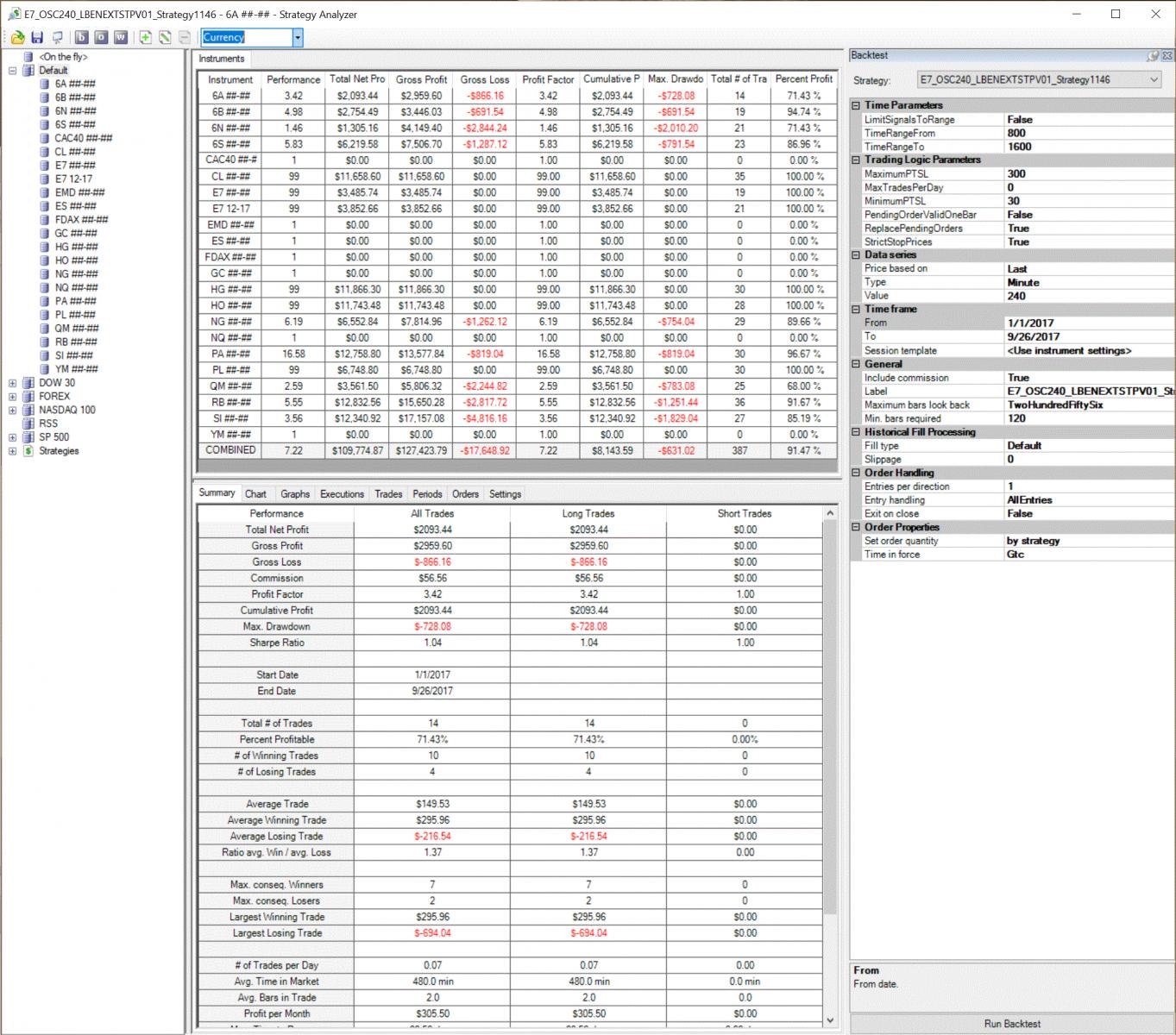Sort by the Percent Profit column header
Image resolution: width=1176 pixels, height=1035 pixels.
[803, 79]
